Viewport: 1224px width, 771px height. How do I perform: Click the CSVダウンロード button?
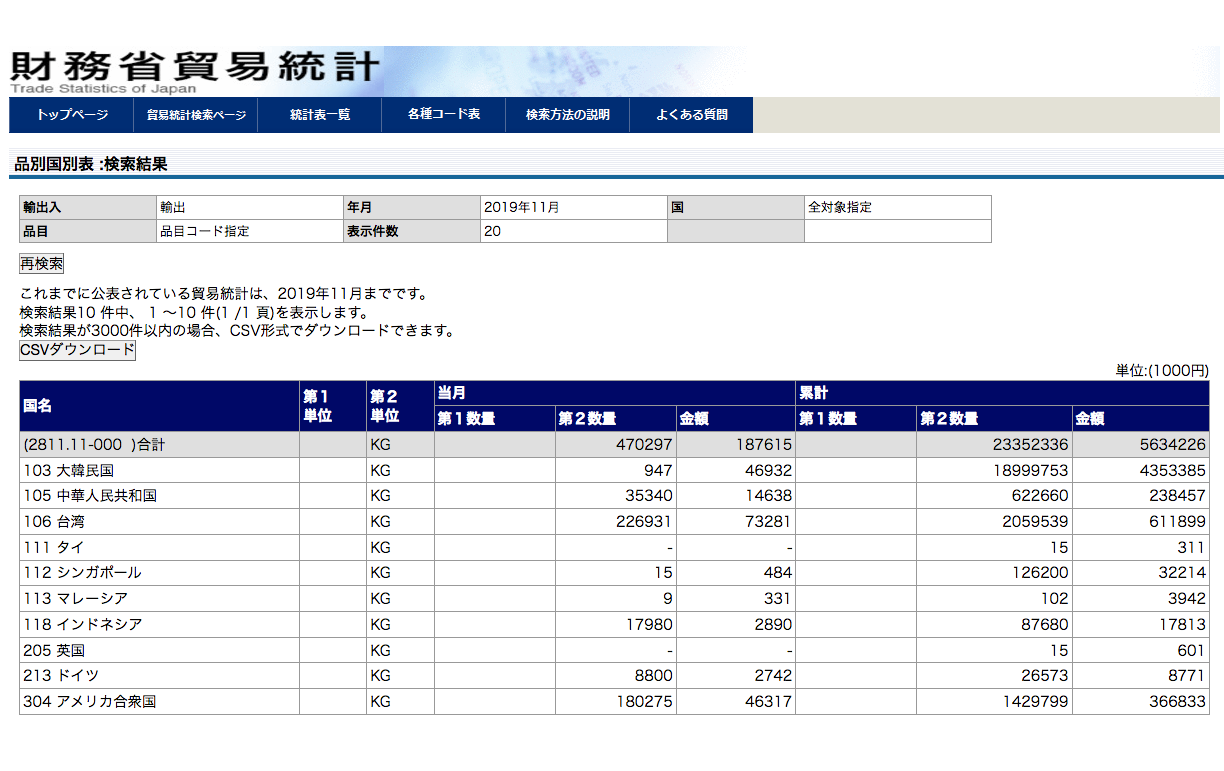point(77,351)
